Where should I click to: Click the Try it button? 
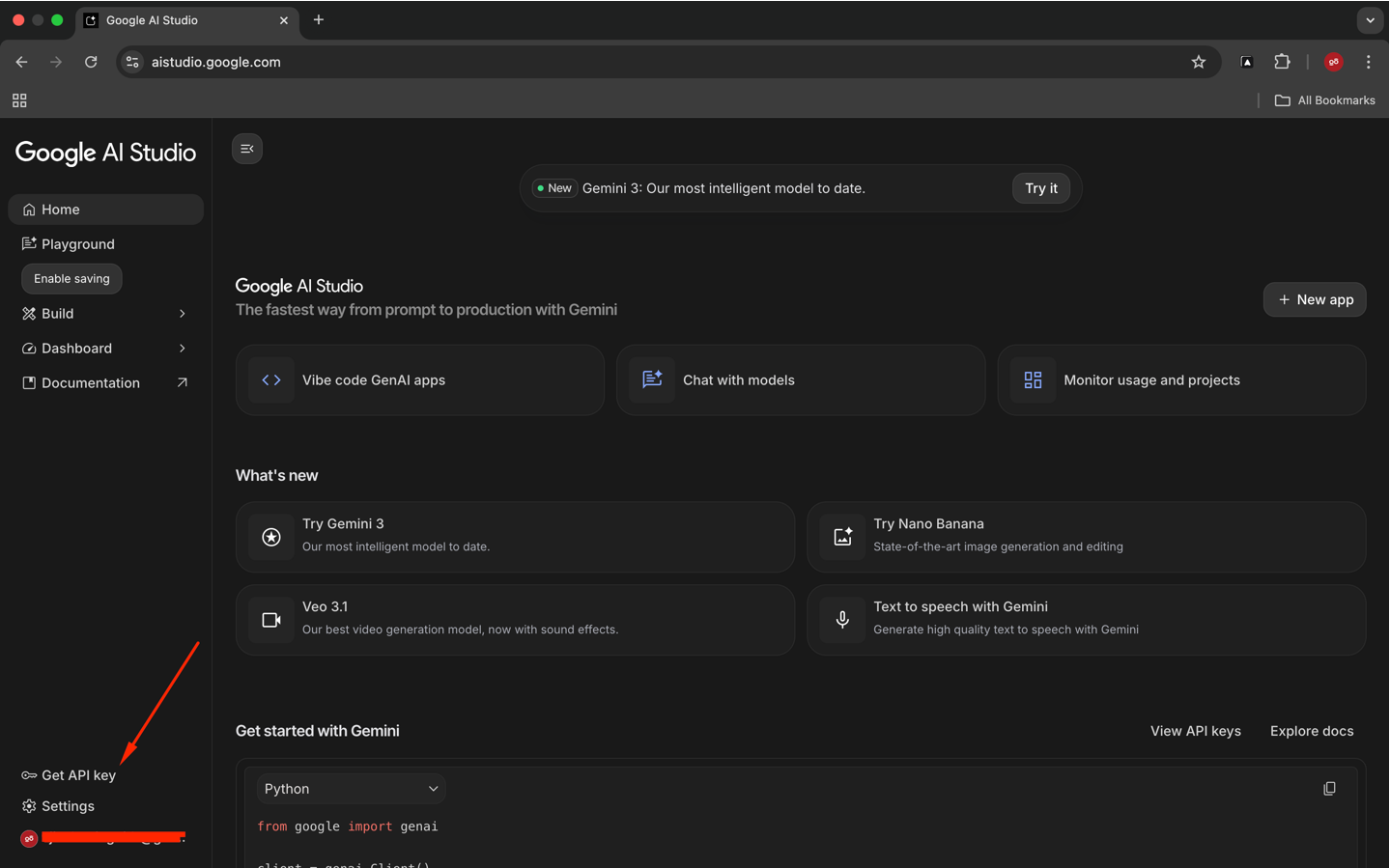(x=1040, y=188)
